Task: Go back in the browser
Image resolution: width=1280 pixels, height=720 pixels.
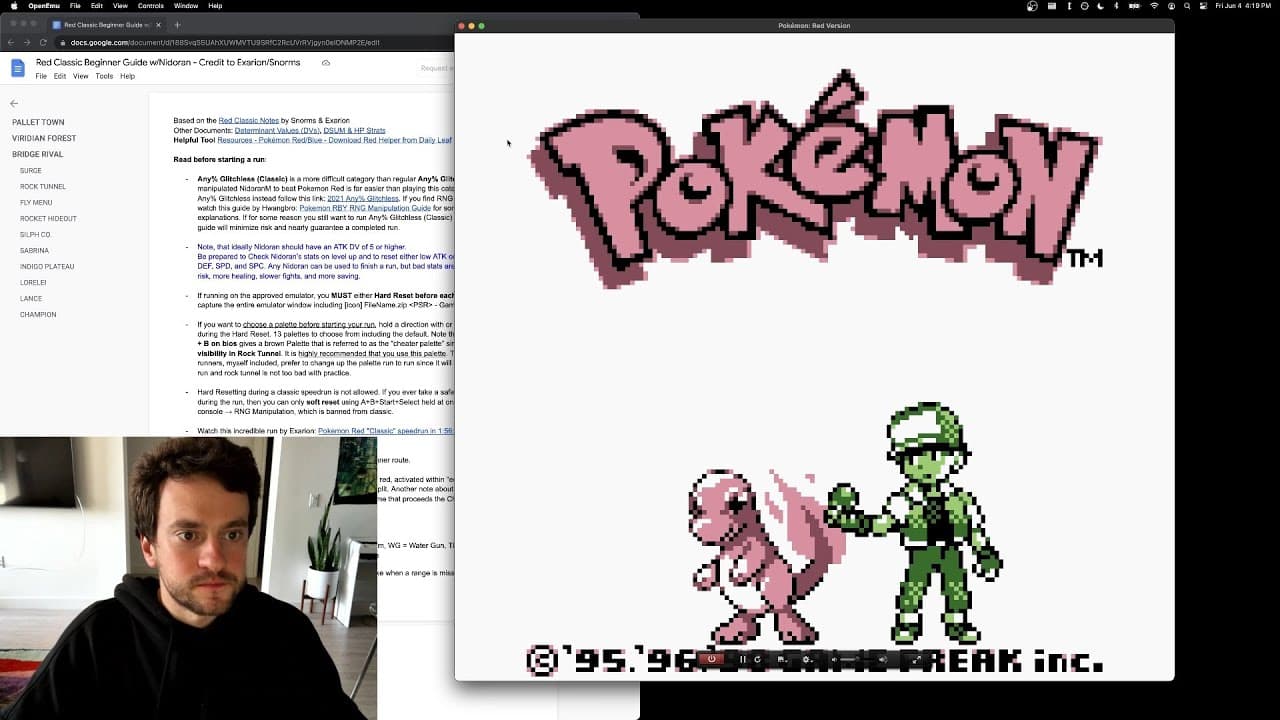Action: coord(12,43)
